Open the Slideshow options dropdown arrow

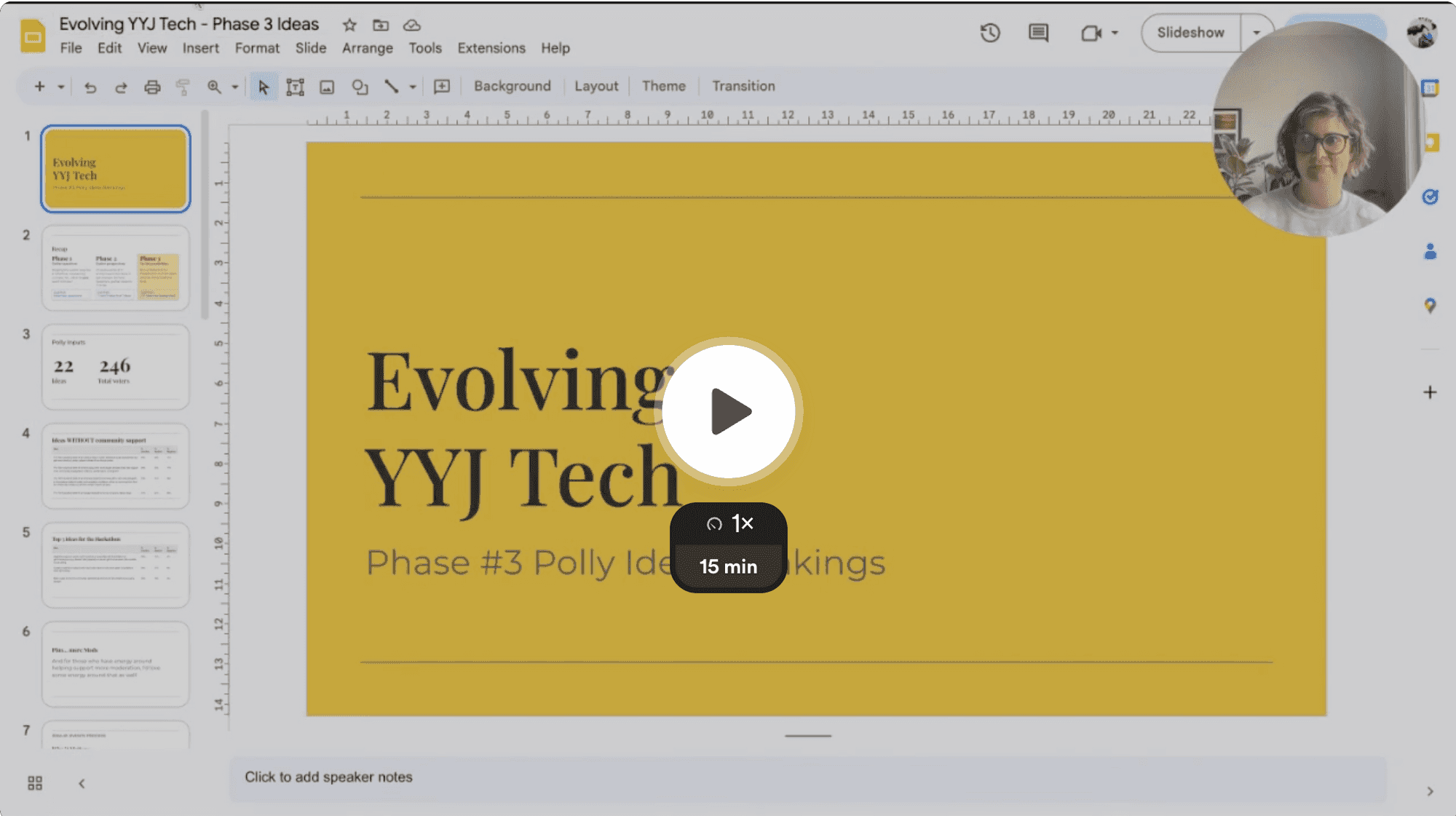tap(1257, 33)
